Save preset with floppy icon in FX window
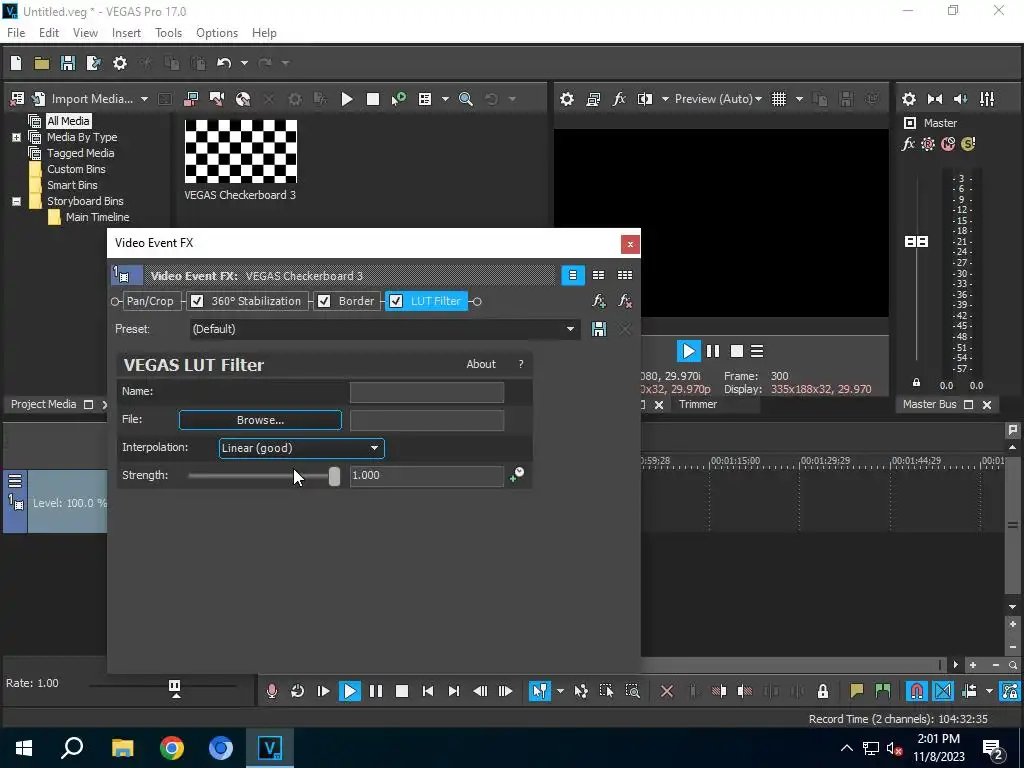 [599, 329]
